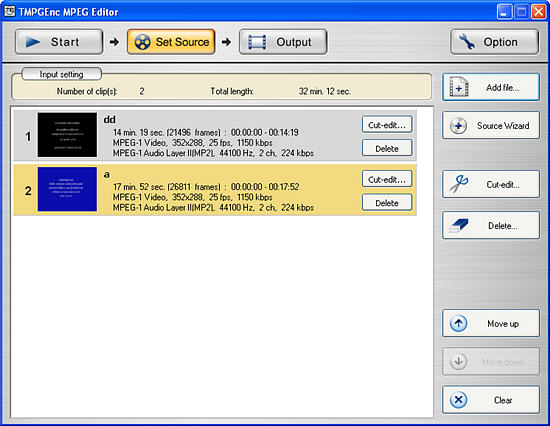Click the clip name 'dd'
The image size is (550, 426).
(109, 120)
